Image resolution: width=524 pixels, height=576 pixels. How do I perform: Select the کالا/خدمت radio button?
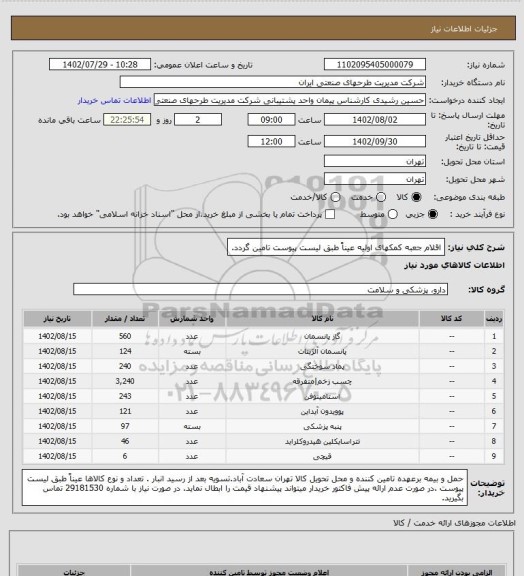(x=335, y=197)
